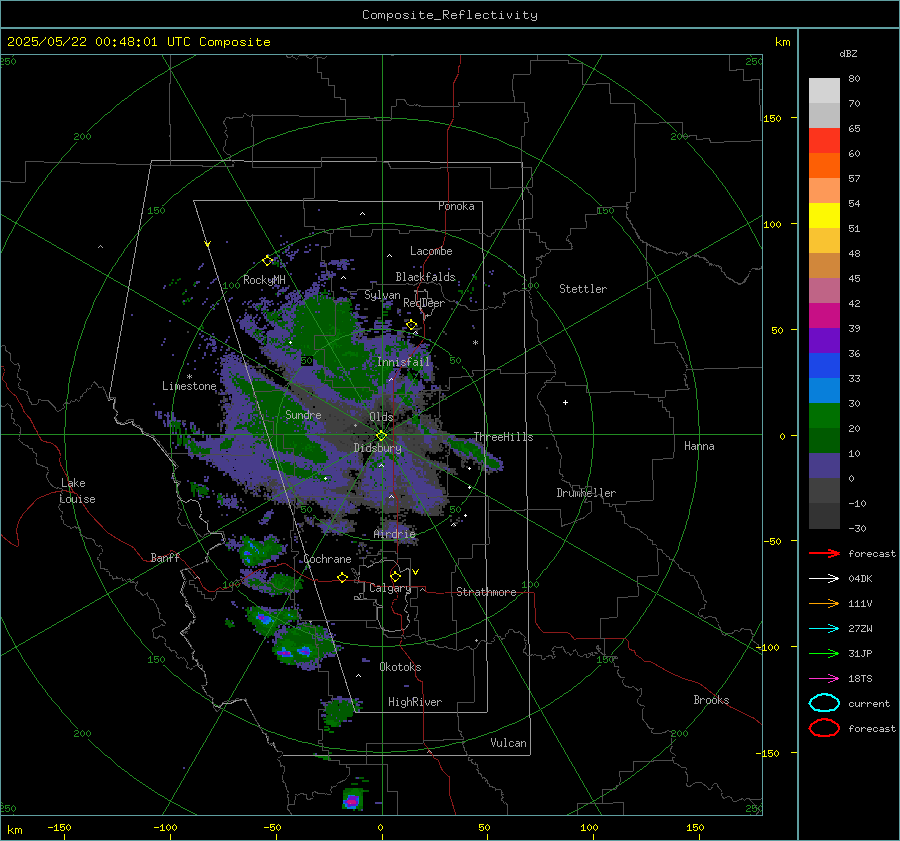Click the white plus marker west of Hanna
The image size is (900, 841).
click(565, 402)
